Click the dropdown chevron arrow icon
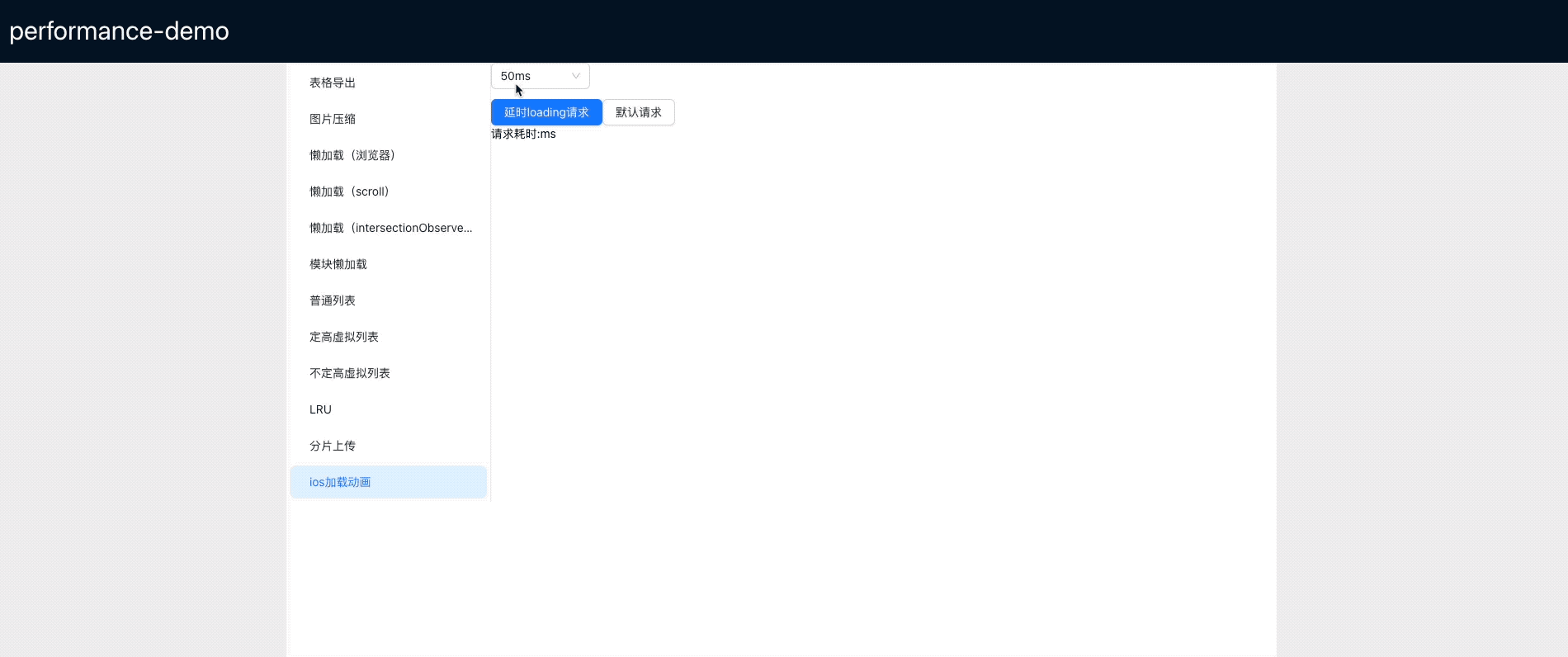This screenshot has height=657, width=1568. (576, 76)
